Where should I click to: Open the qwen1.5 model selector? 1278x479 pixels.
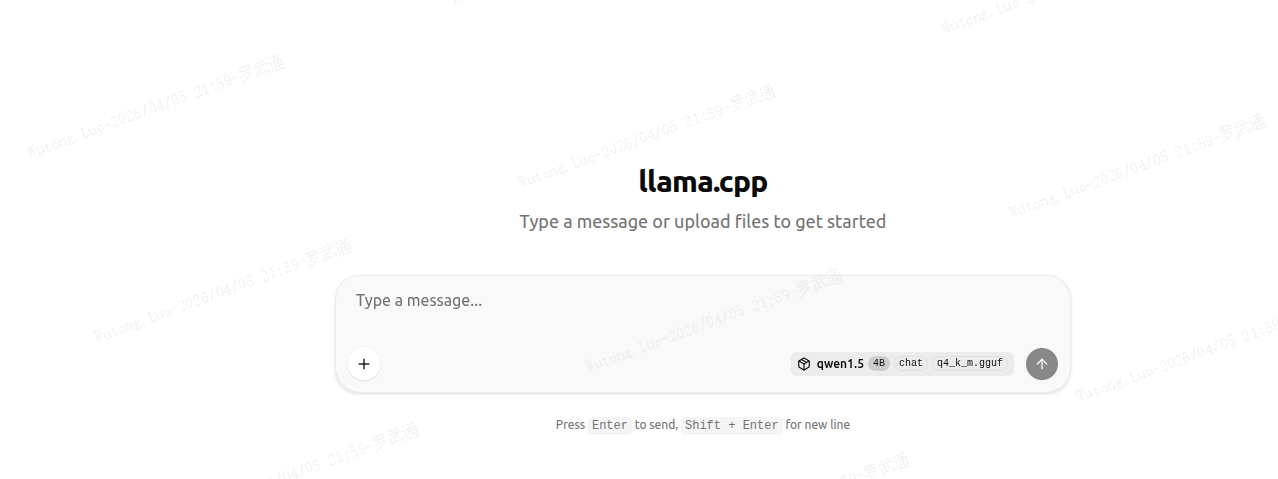click(902, 364)
